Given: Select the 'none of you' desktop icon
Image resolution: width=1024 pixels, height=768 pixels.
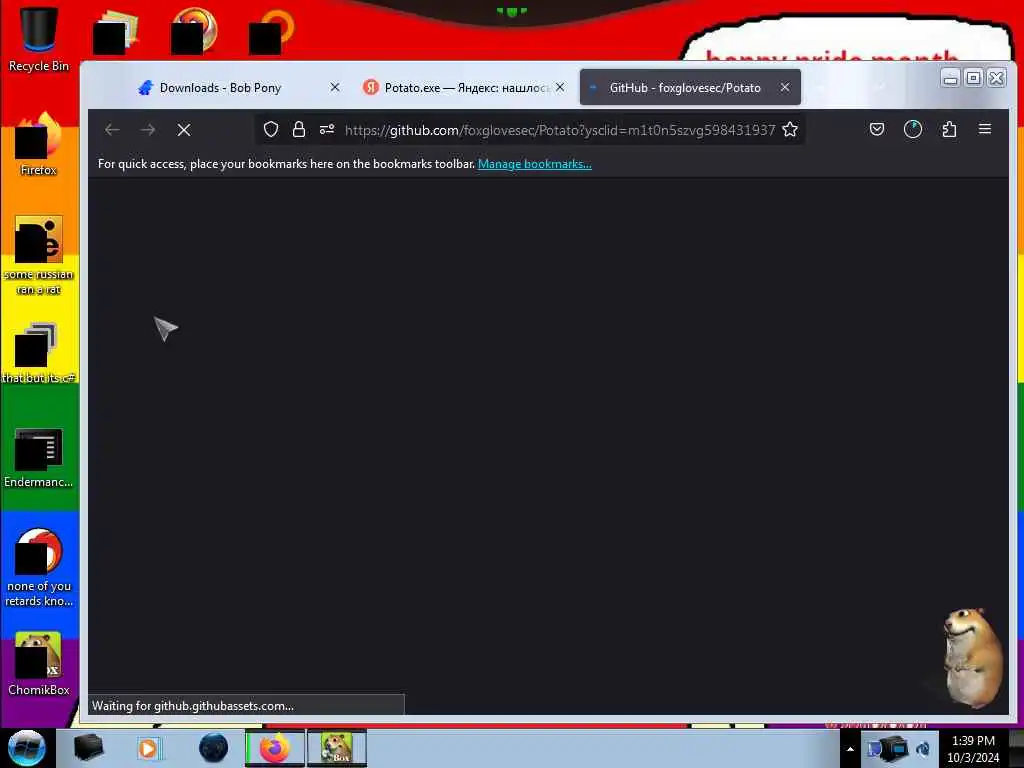Looking at the screenshot, I should (38, 567).
